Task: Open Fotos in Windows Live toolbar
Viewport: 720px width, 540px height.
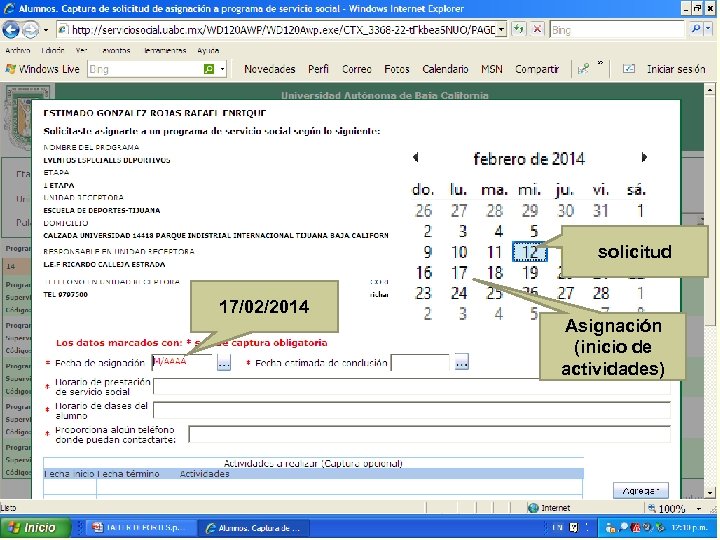Action: [x=397, y=69]
